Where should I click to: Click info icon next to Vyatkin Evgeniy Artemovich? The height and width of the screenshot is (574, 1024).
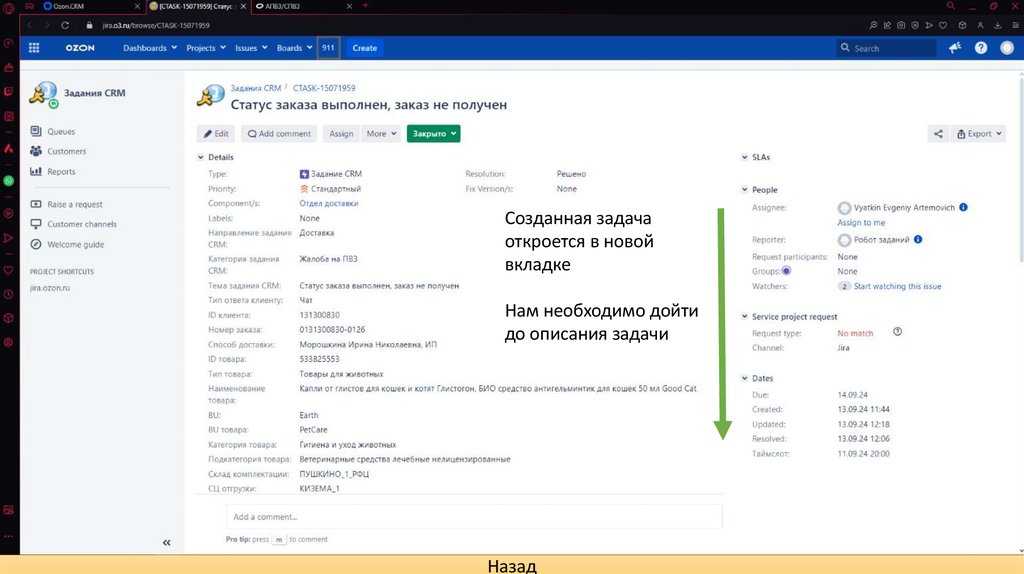(x=963, y=207)
